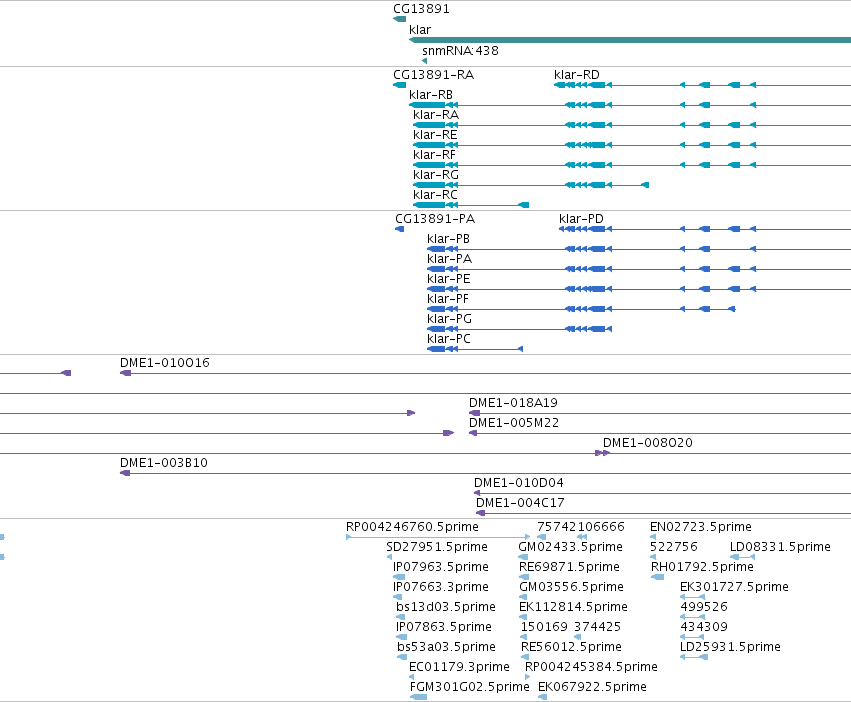The image size is (851, 702).
Task: Click the DME1-010D04 clone label
Action: click(x=519, y=483)
